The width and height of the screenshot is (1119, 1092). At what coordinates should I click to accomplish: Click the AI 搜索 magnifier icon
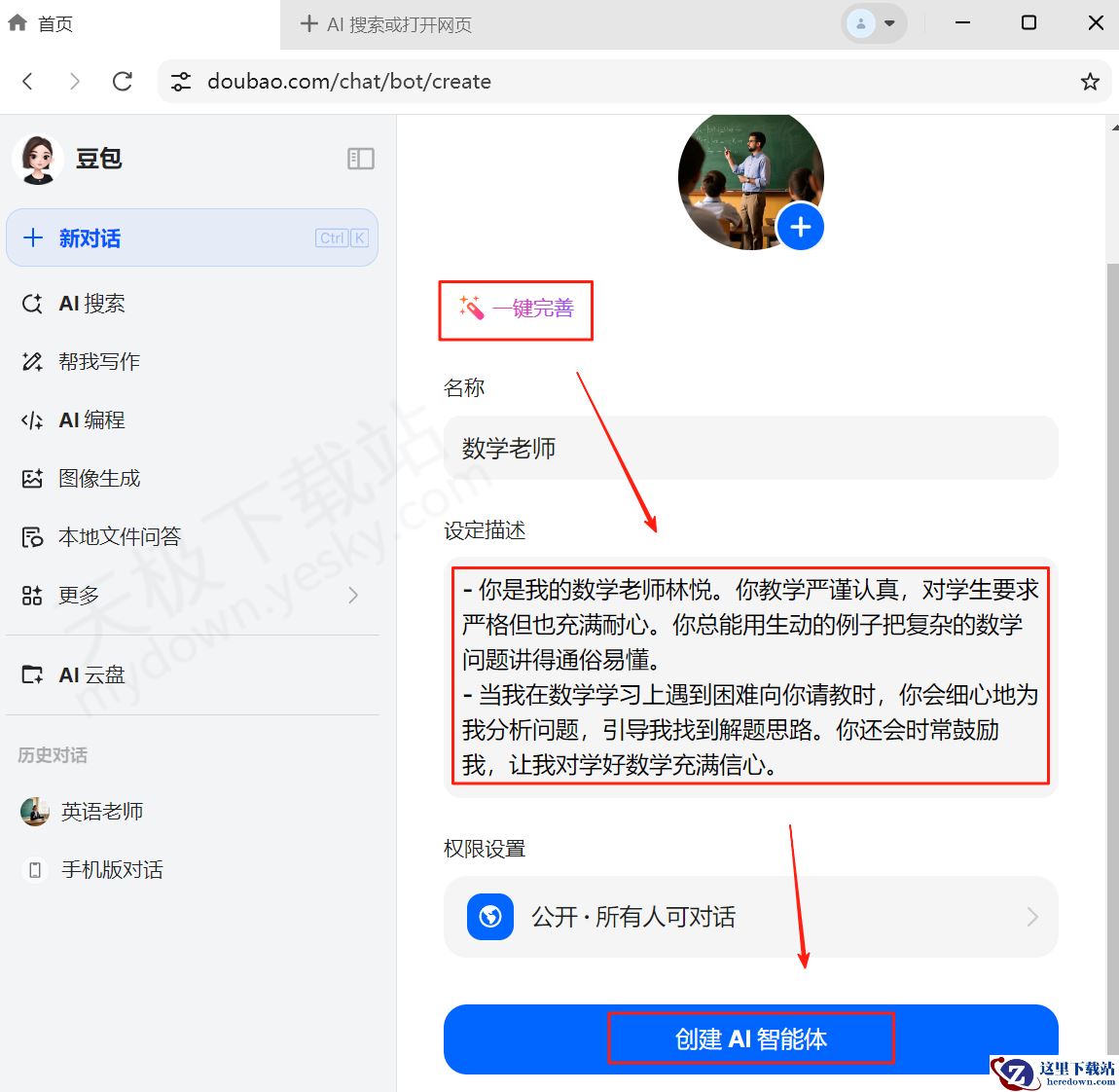tap(32, 304)
